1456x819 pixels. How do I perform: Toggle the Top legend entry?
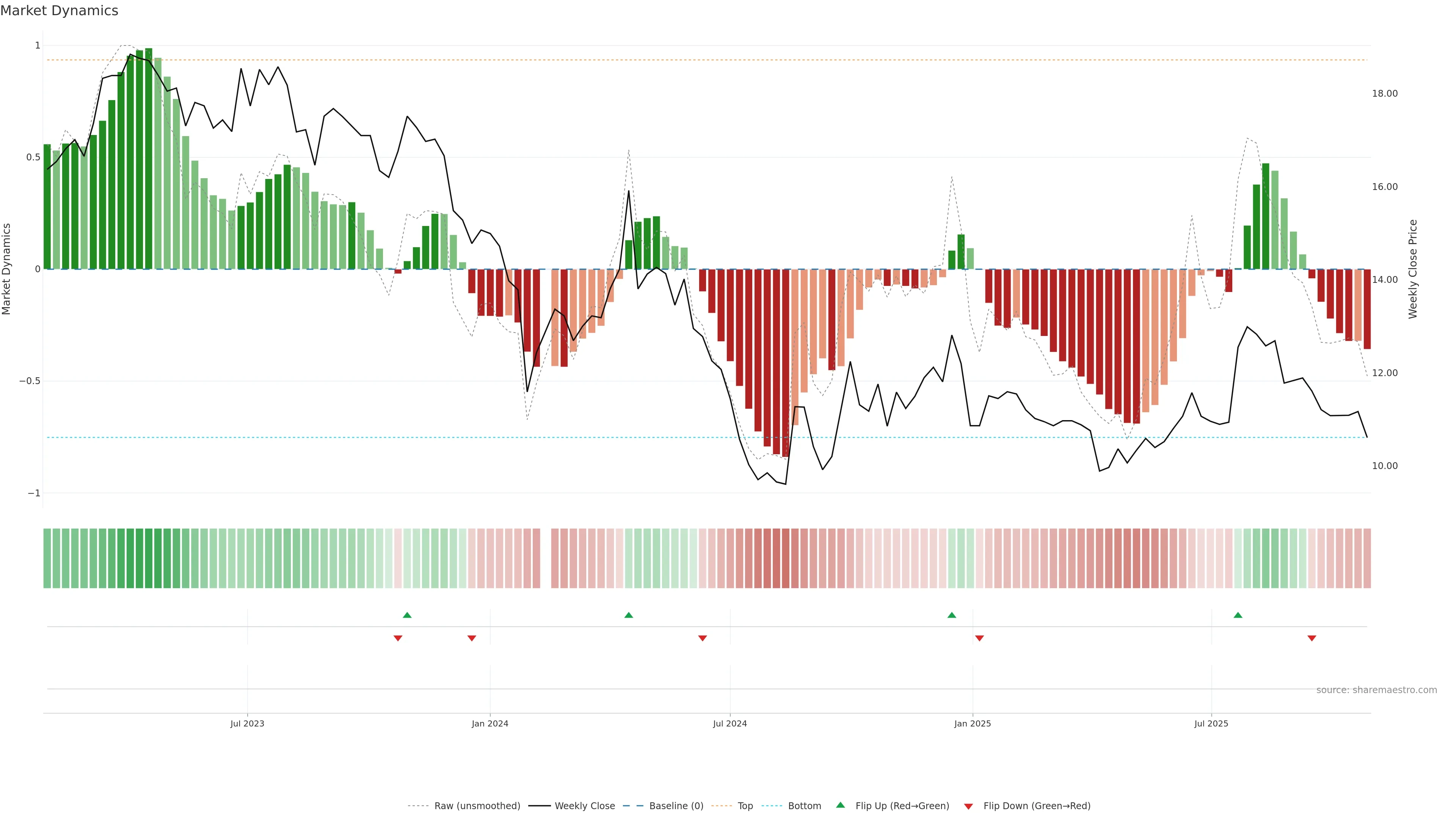tap(745, 806)
